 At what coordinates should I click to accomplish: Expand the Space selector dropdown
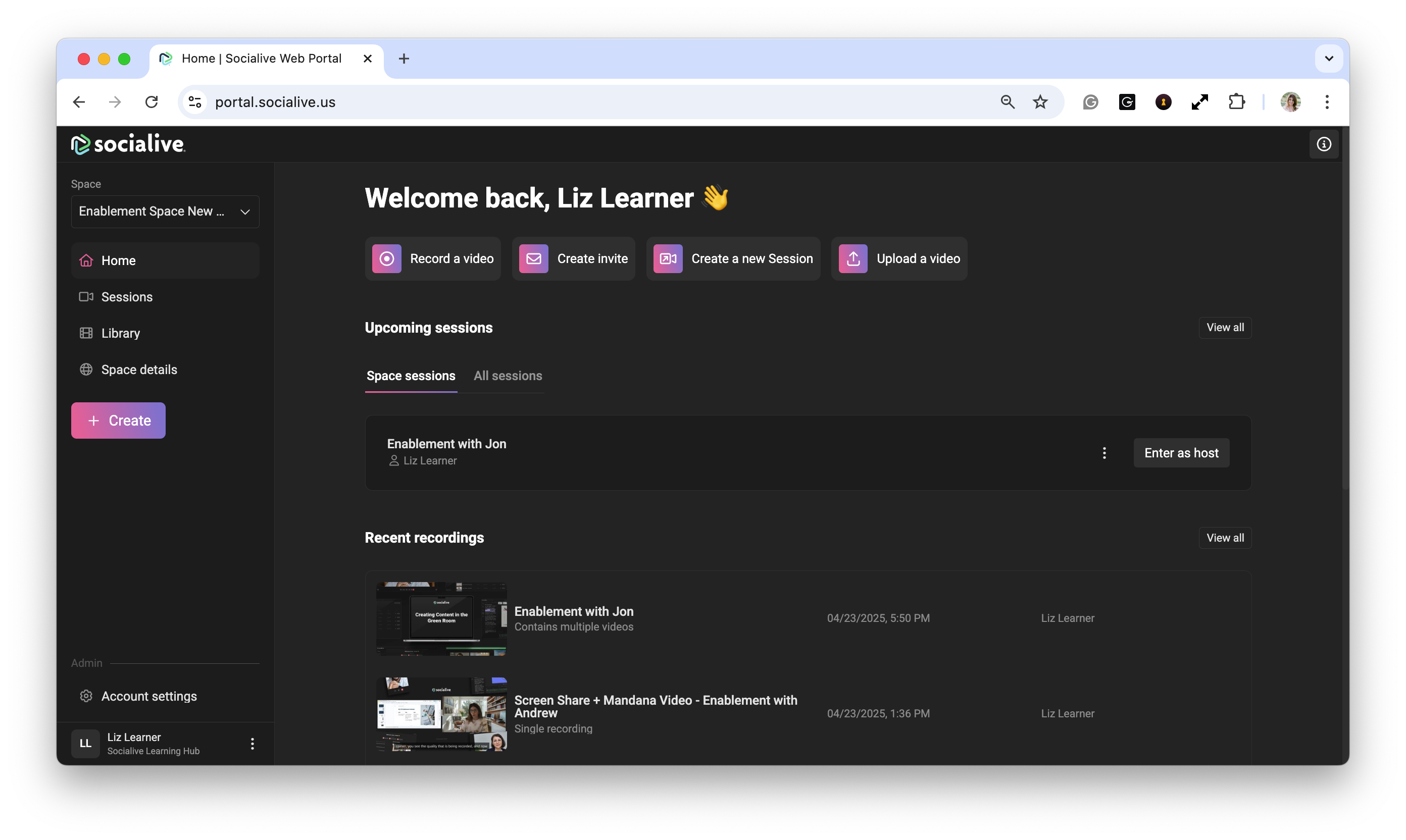coord(165,212)
